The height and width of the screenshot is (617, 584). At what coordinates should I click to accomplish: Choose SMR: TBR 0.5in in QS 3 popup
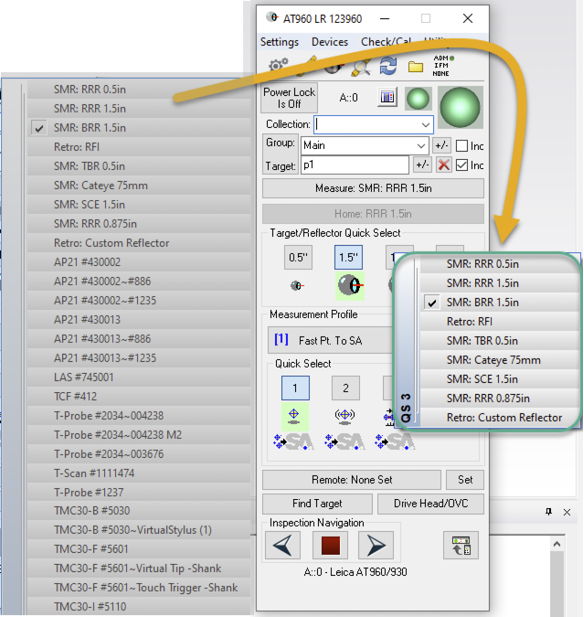pos(499,341)
